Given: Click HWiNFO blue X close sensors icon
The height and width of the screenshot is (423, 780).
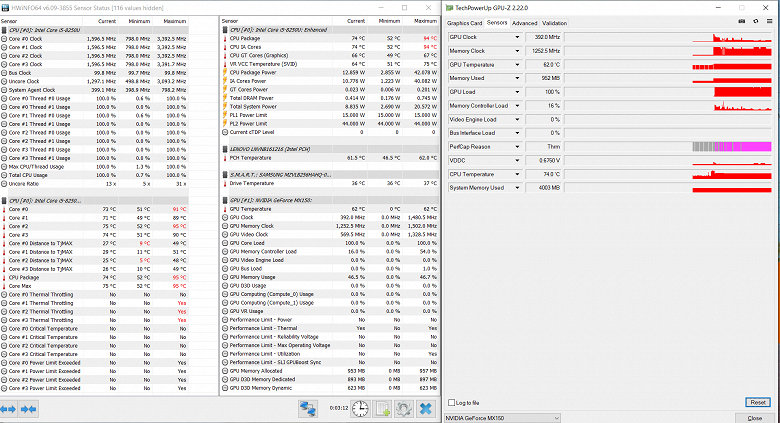Looking at the screenshot, I should coord(425,409).
